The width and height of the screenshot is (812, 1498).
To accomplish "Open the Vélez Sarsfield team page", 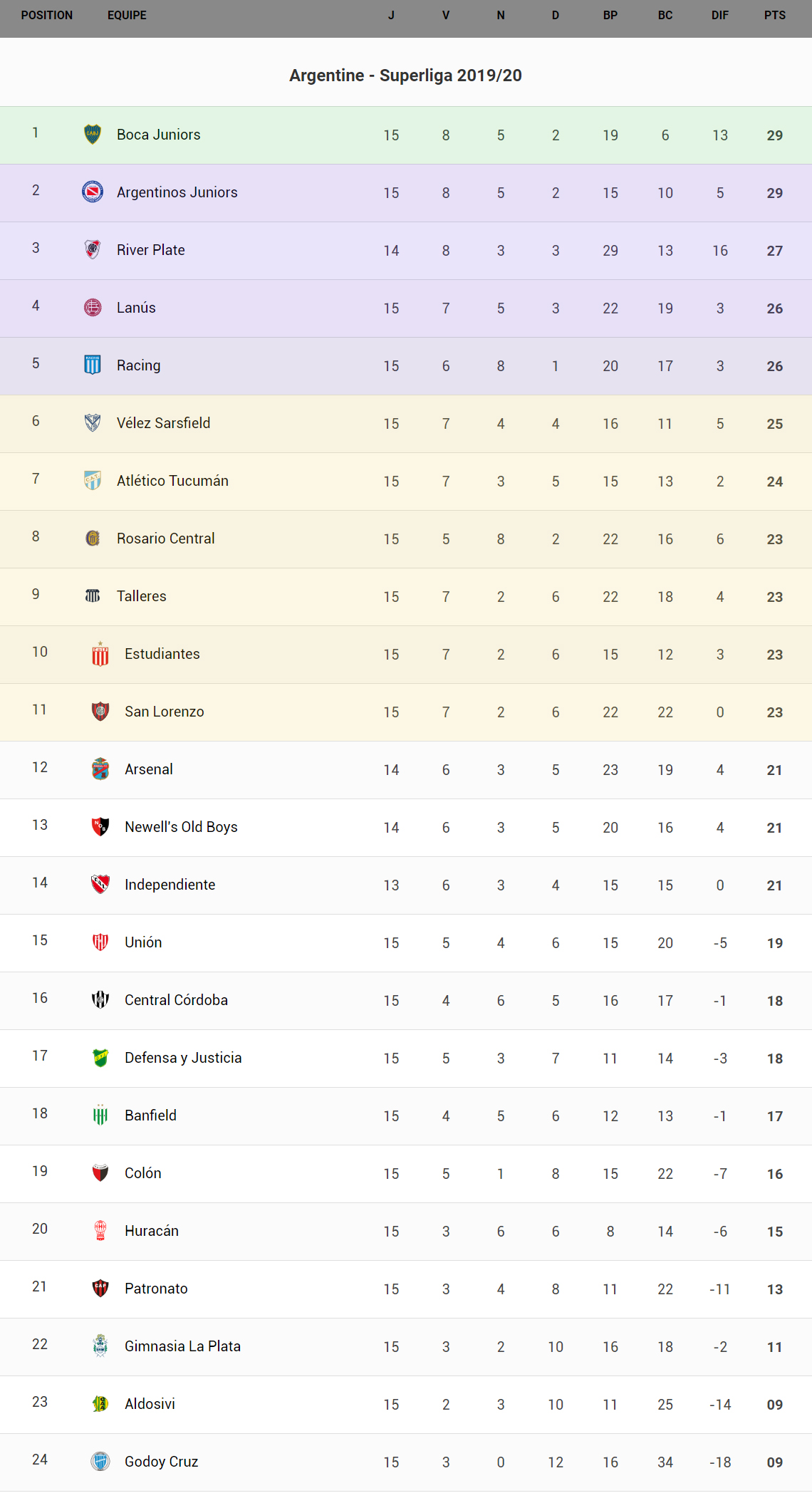I will point(163,423).
